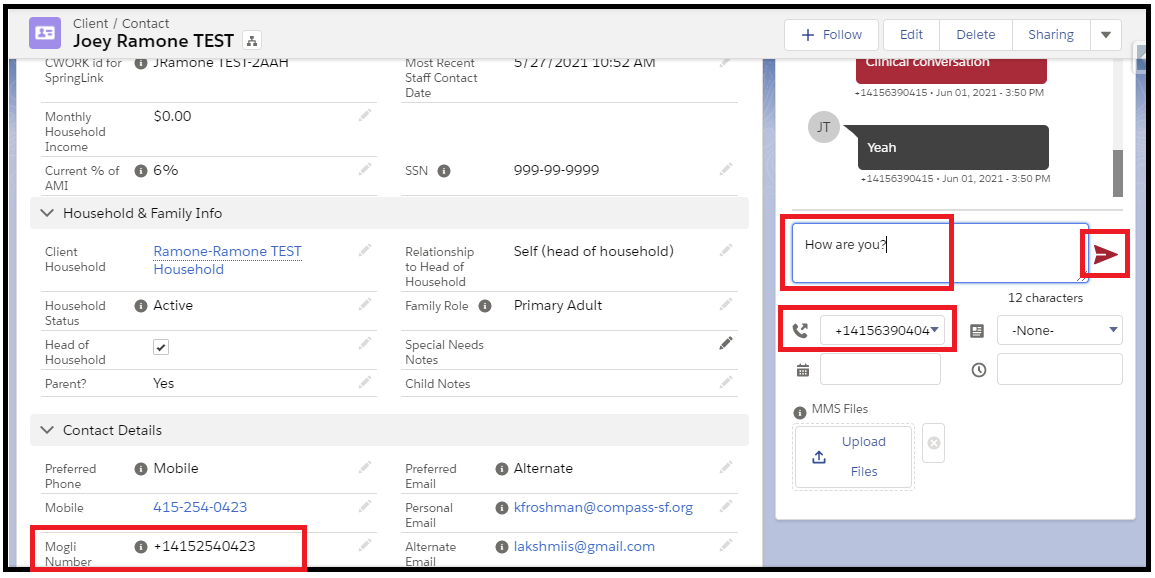
Task: Click the scheduled date input field
Action: coord(880,369)
